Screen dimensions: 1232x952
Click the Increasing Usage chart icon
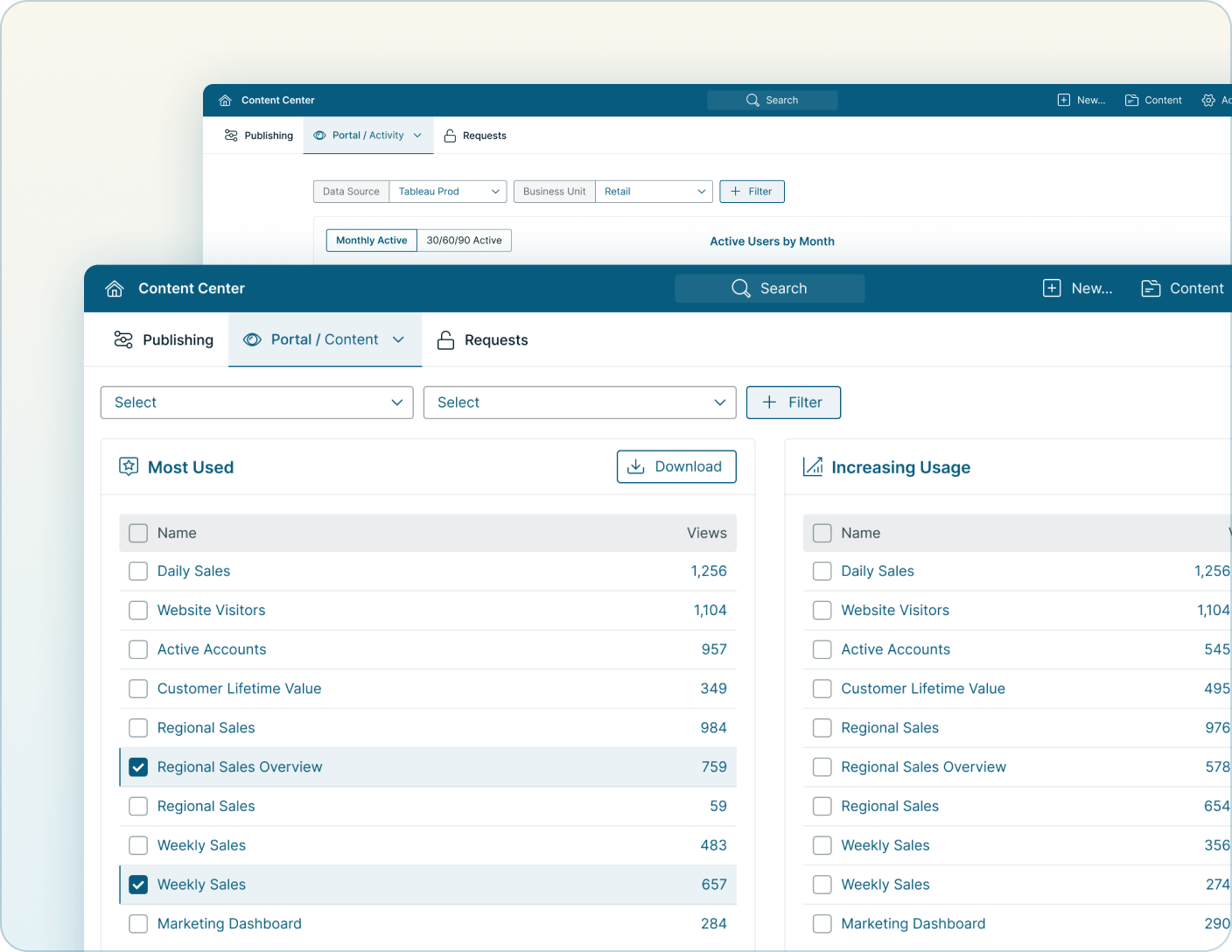coord(812,466)
